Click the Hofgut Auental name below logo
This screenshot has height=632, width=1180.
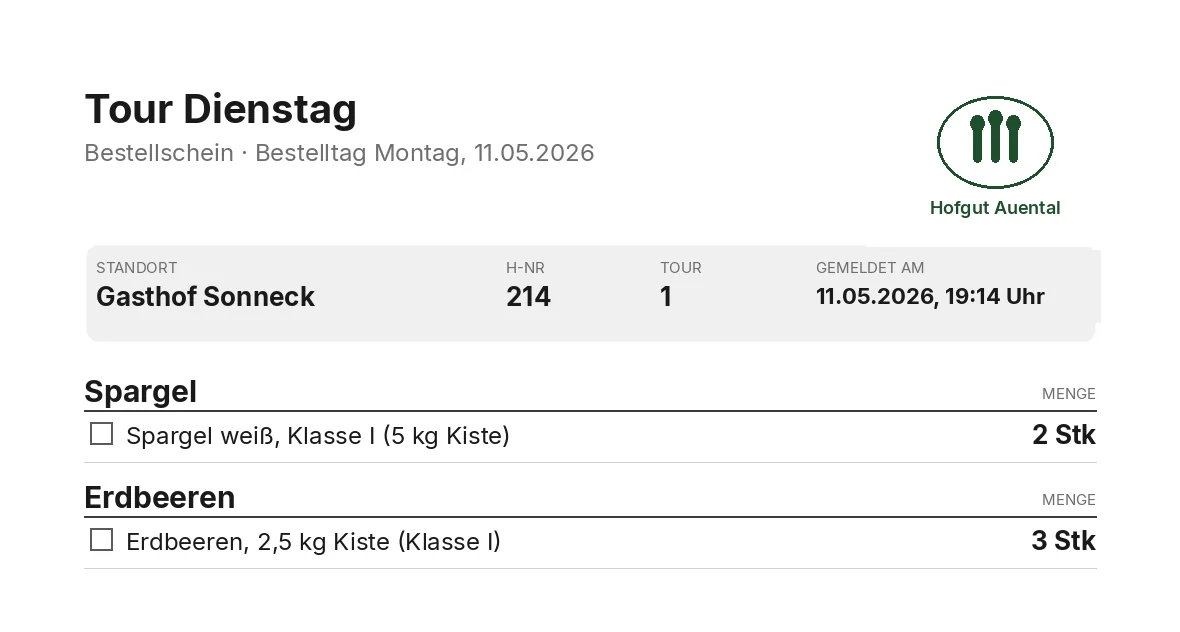995,208
